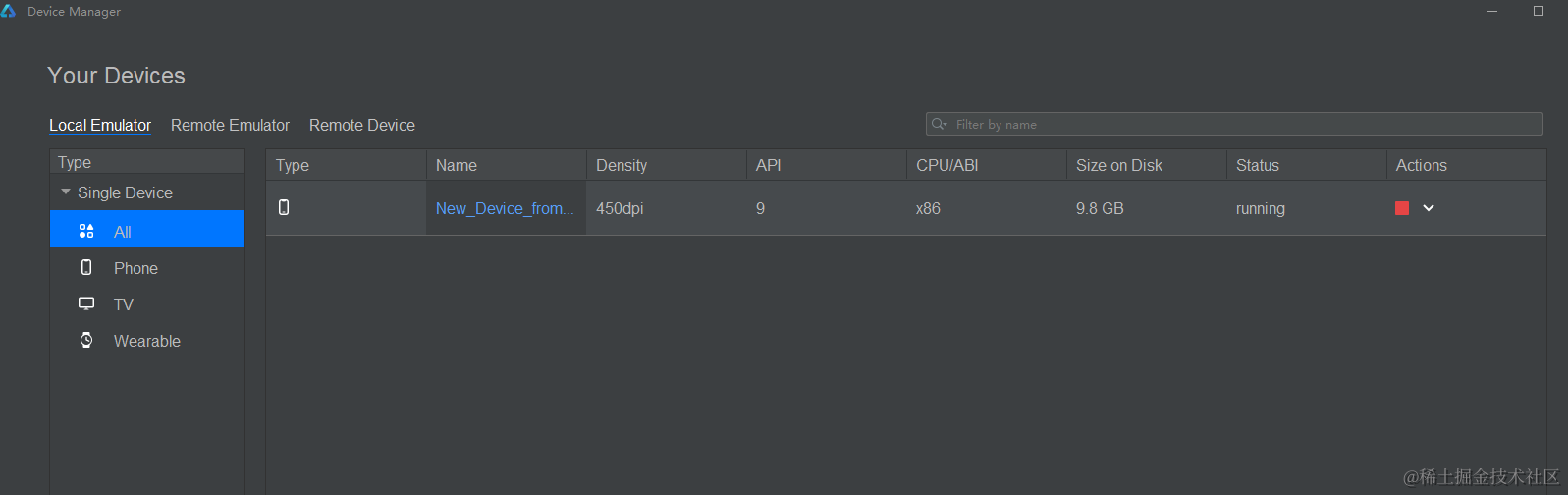This screenshot has width=1568, height=495.
Task: Open the actions dropdown arrow for New_Device_from
Action: (1429, 208)
